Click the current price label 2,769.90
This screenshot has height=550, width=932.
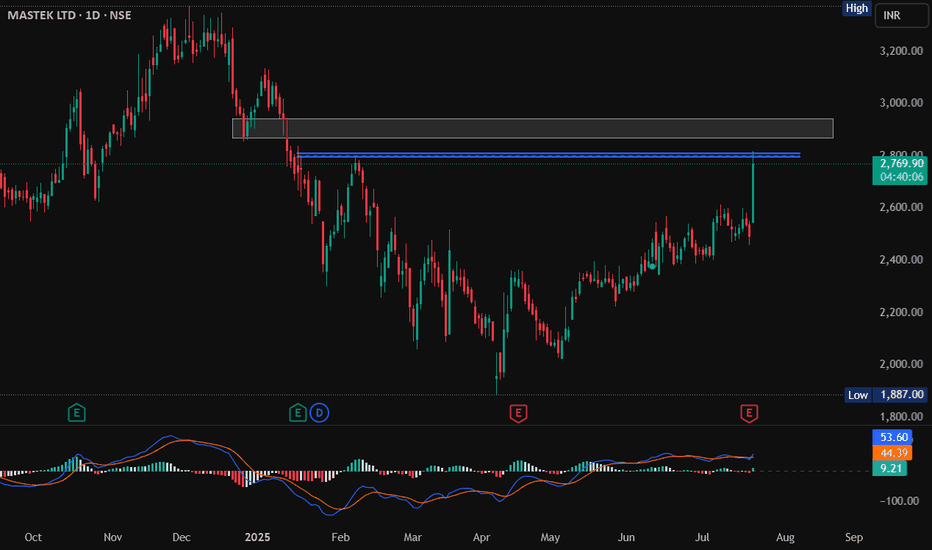pyautogui.click(x=900, y=170)
